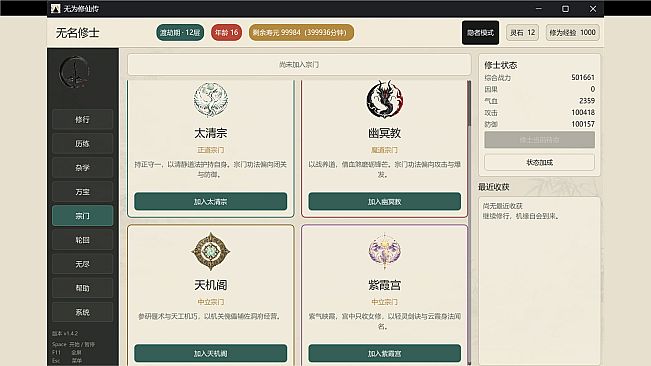The height and width of the screenshot is (366, 651).
Task: Click the 天机阁 sect title
Action: click(210, 285)
